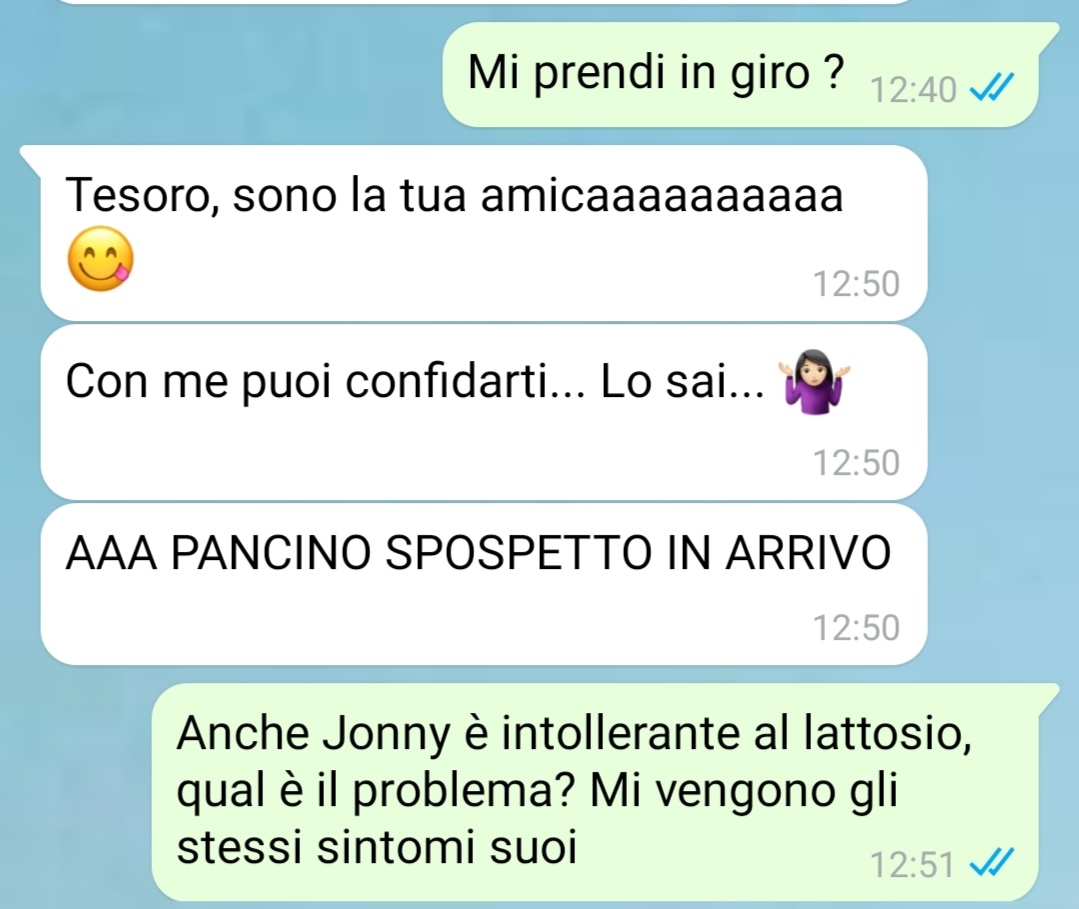Image resolution: width=1079 pixels, height=909 pixels.
Task: Tap the 12:50 timestamp under PANCINO message
Action: coord(856,628)
